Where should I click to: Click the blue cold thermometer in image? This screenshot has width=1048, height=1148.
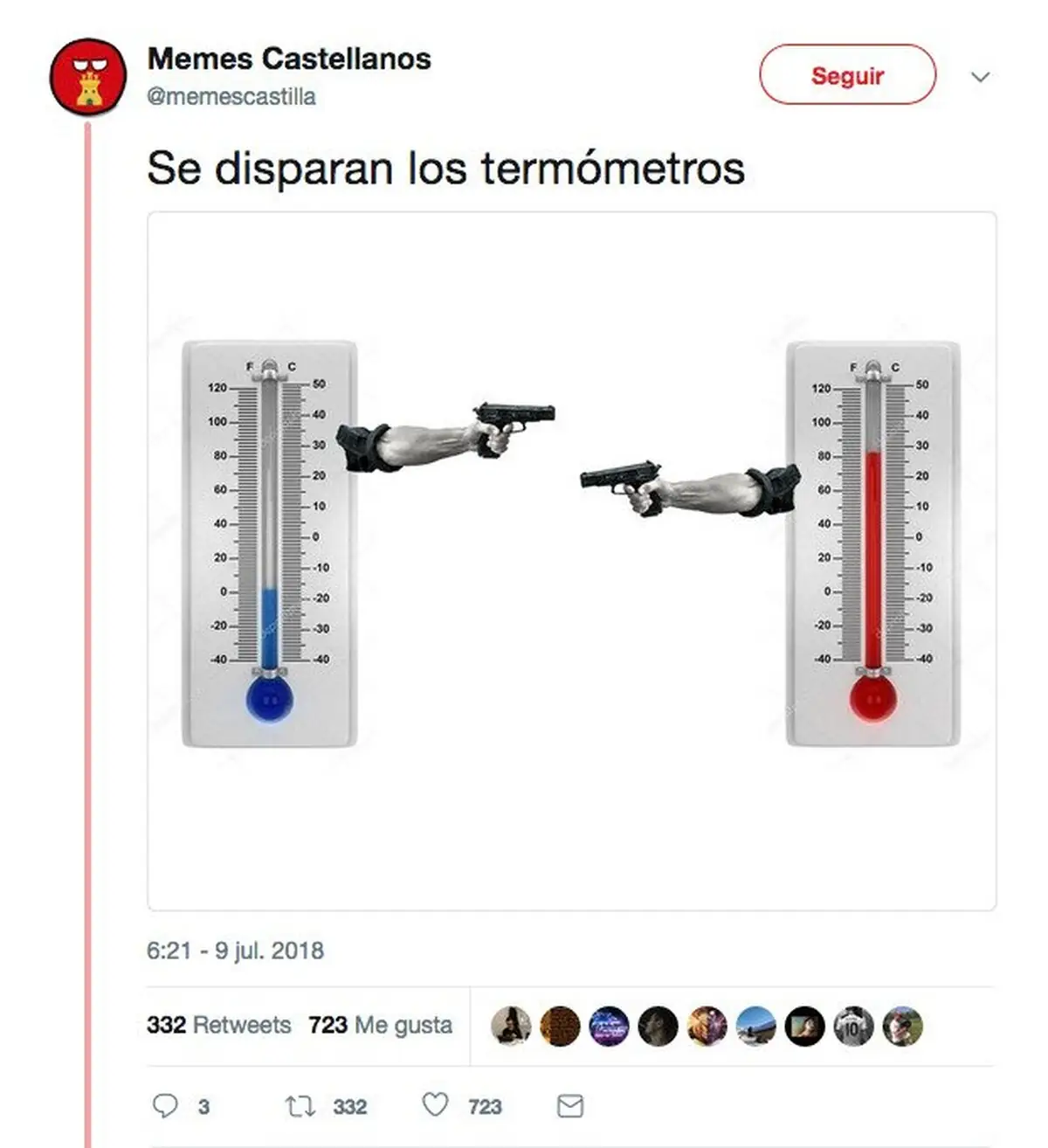269,544
